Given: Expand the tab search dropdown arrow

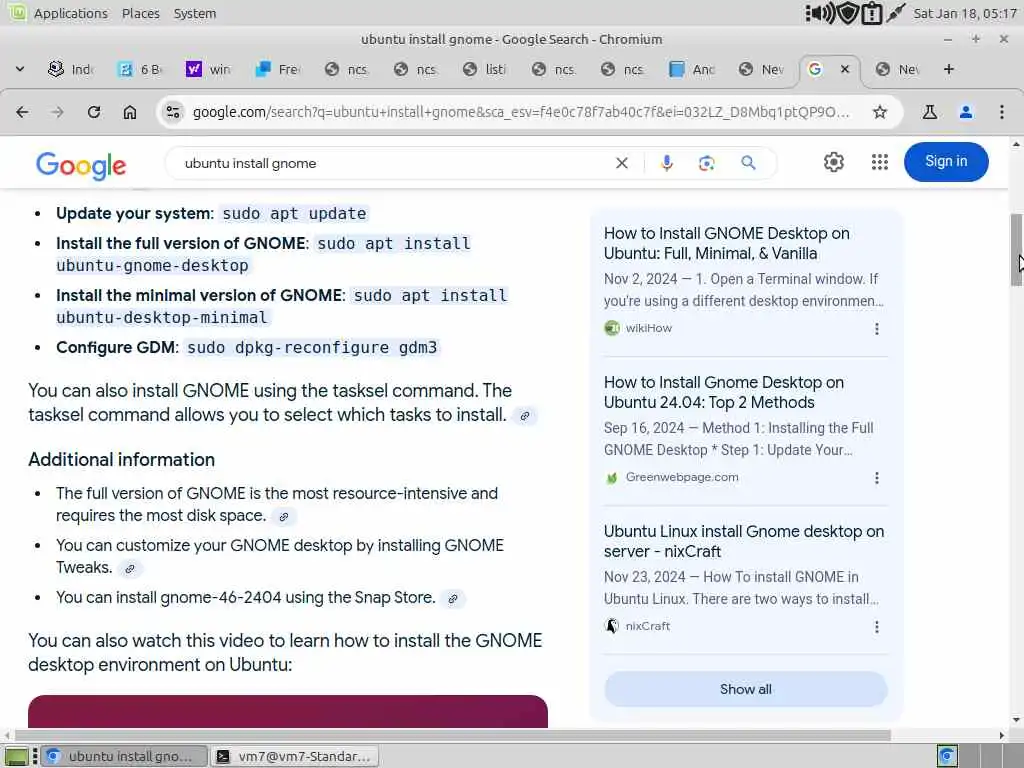Looking at the screenshot, I should pyautogui.click(x=20, y=69).
